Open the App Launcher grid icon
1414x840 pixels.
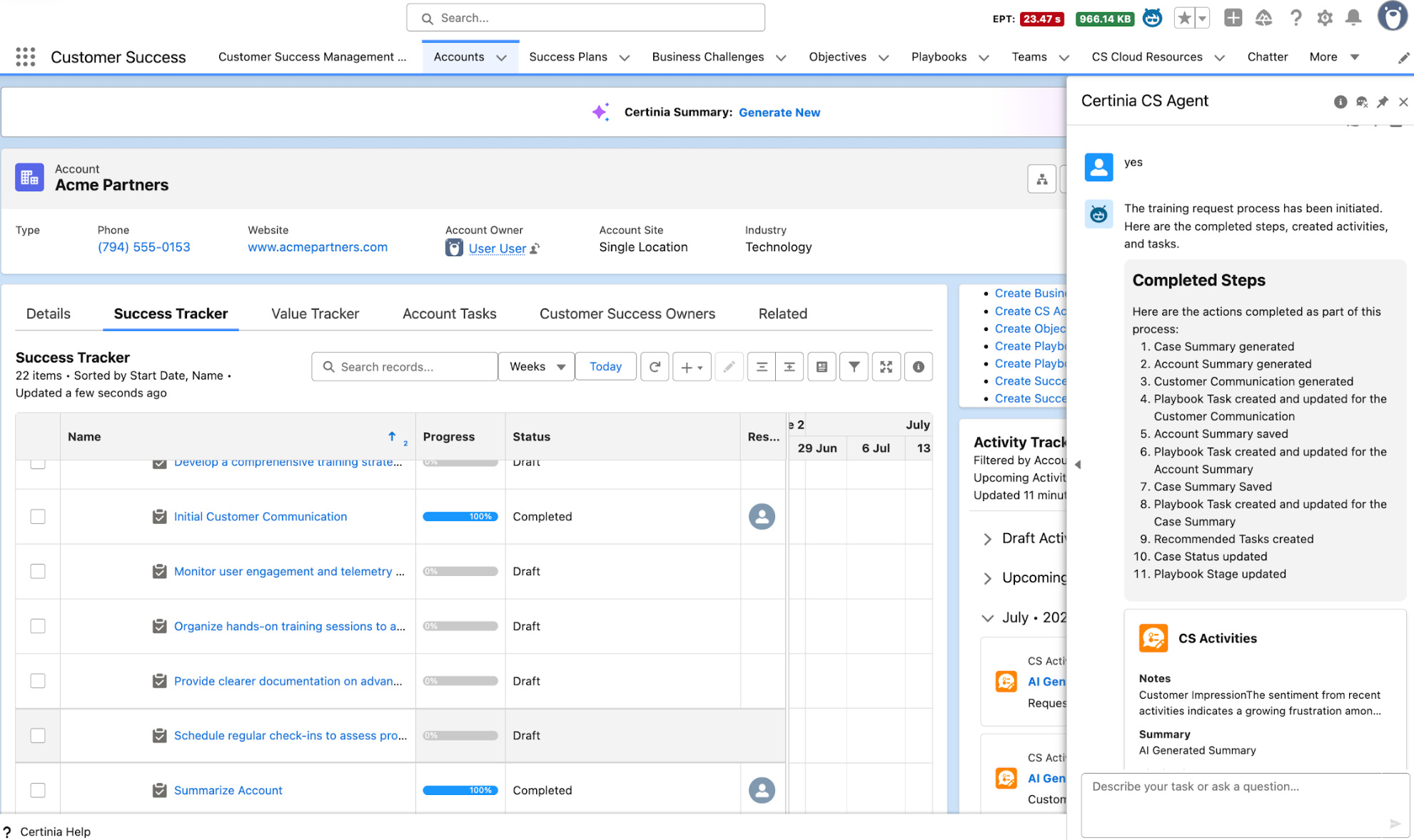[x=26, y=57]
